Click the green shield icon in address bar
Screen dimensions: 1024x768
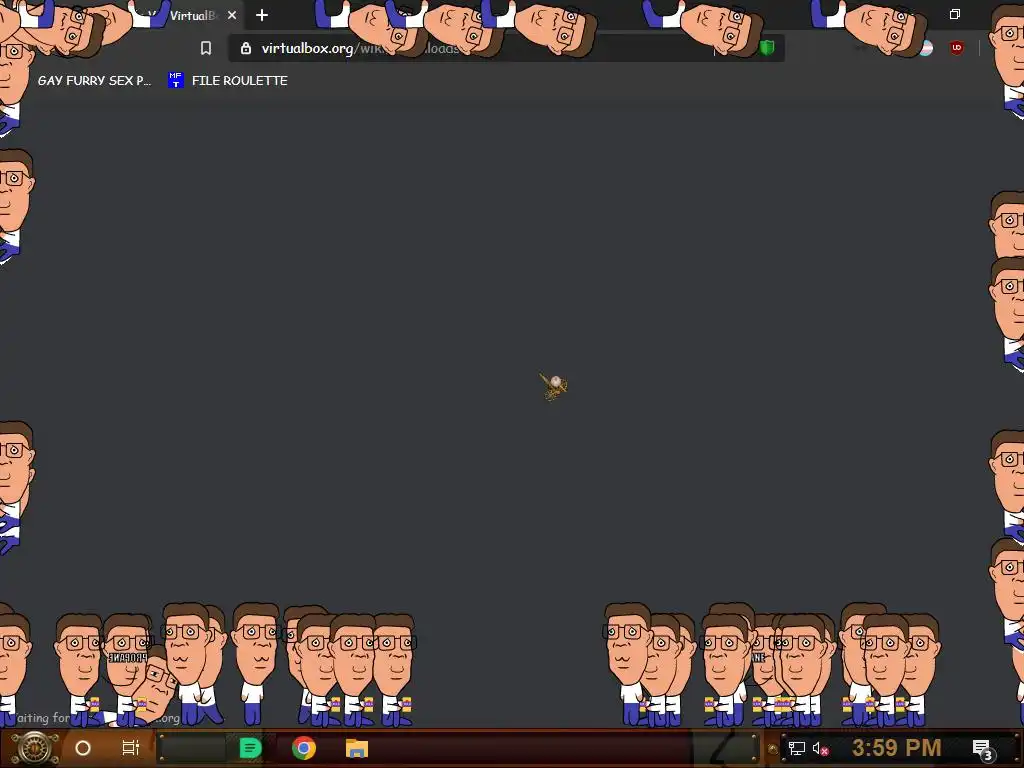(x=767, y=48)
